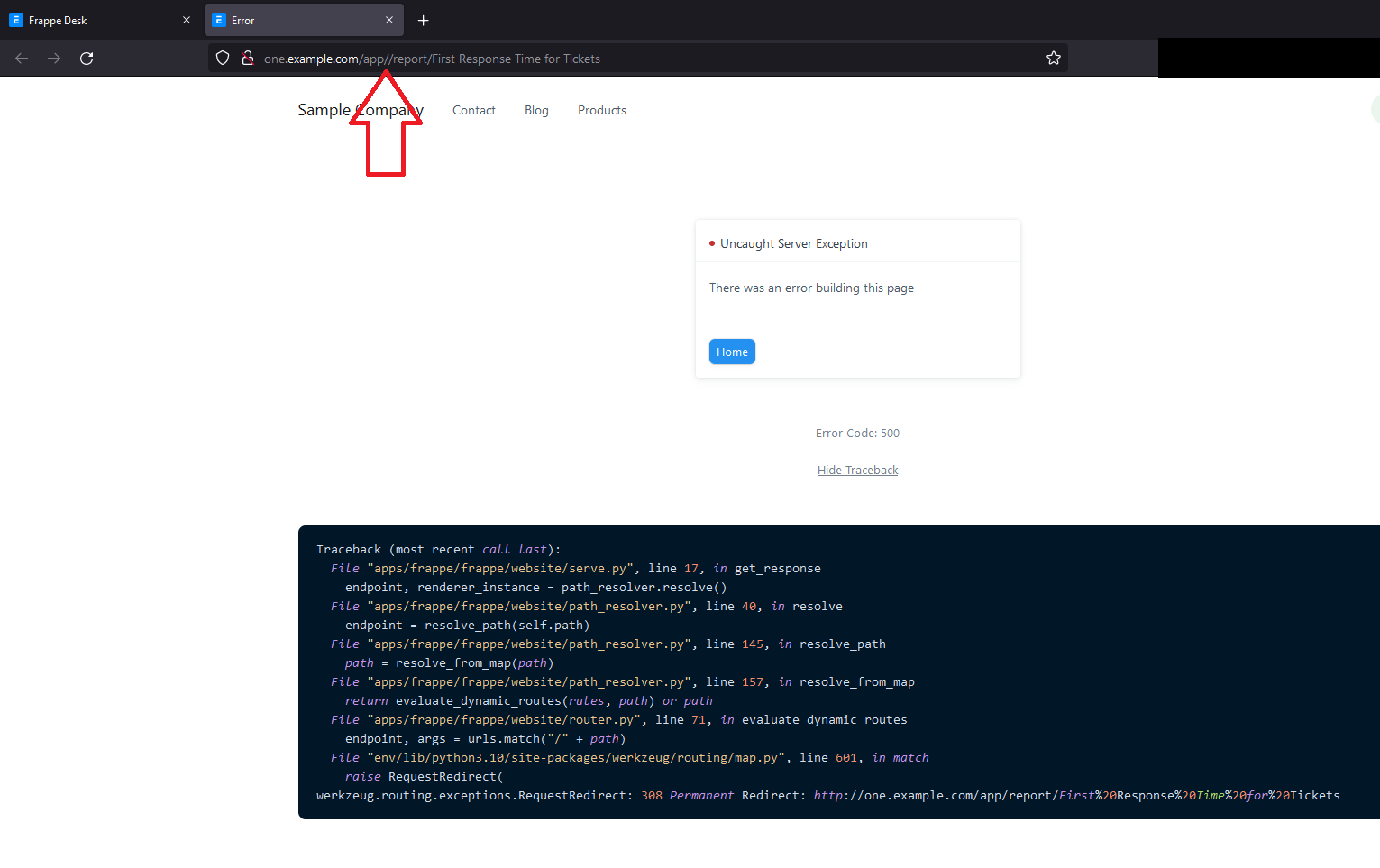
Task: Open the tracking protection shield panel
Action: 222,58
